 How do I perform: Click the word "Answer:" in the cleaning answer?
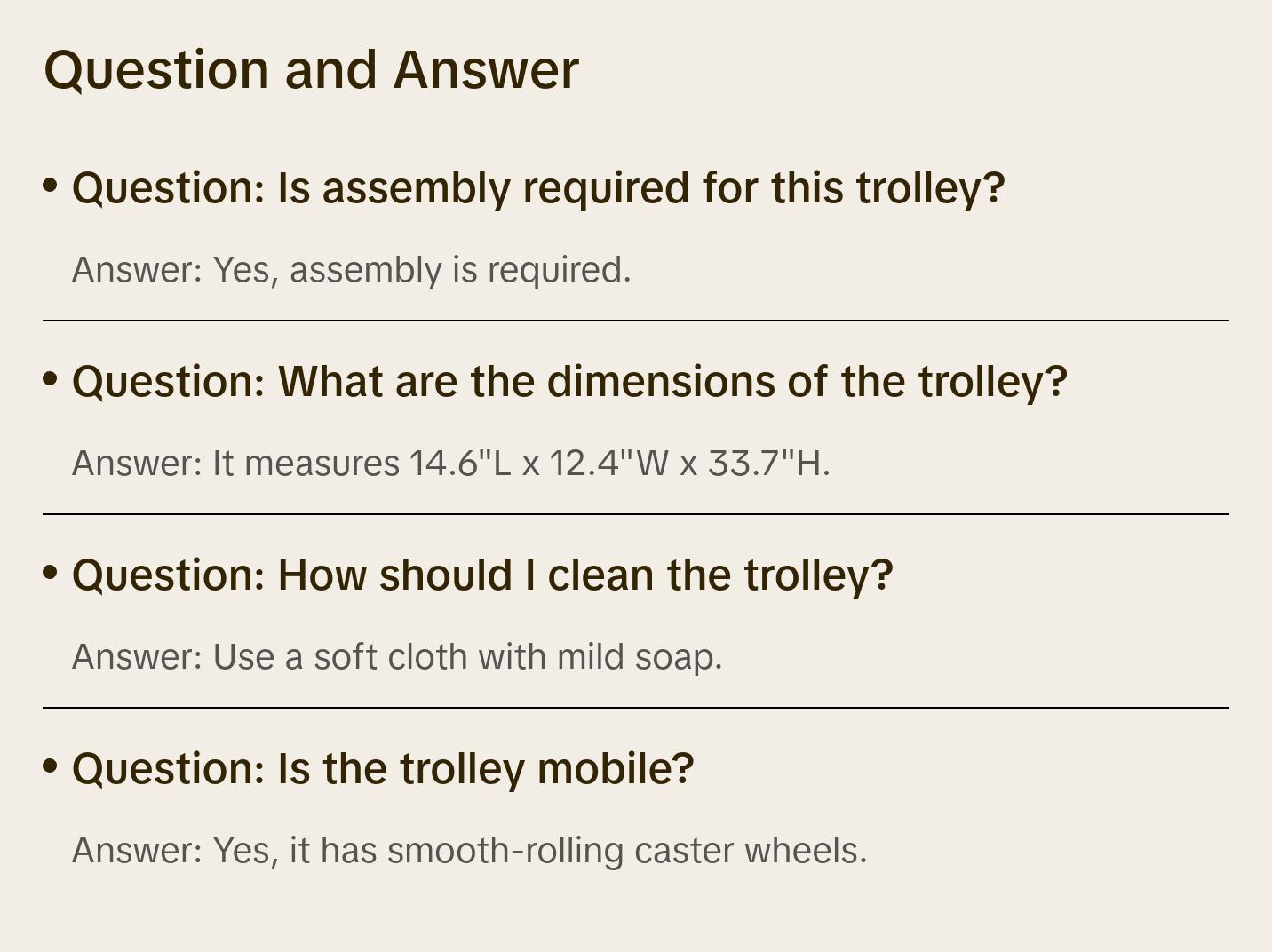tap(138, 657)
